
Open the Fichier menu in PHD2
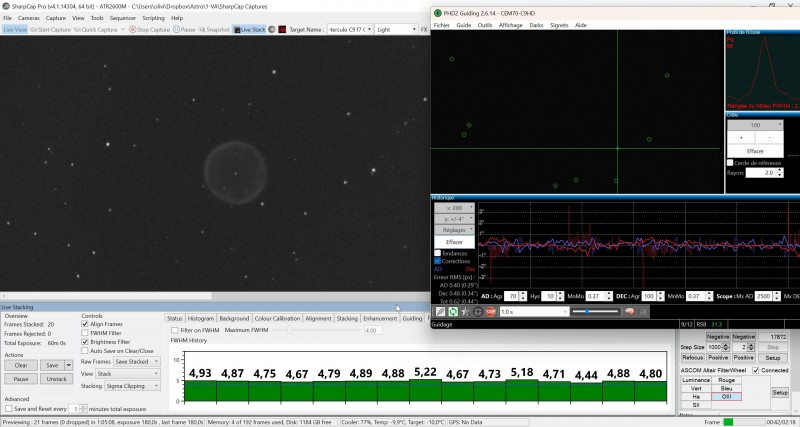click(x=441, y=25)
